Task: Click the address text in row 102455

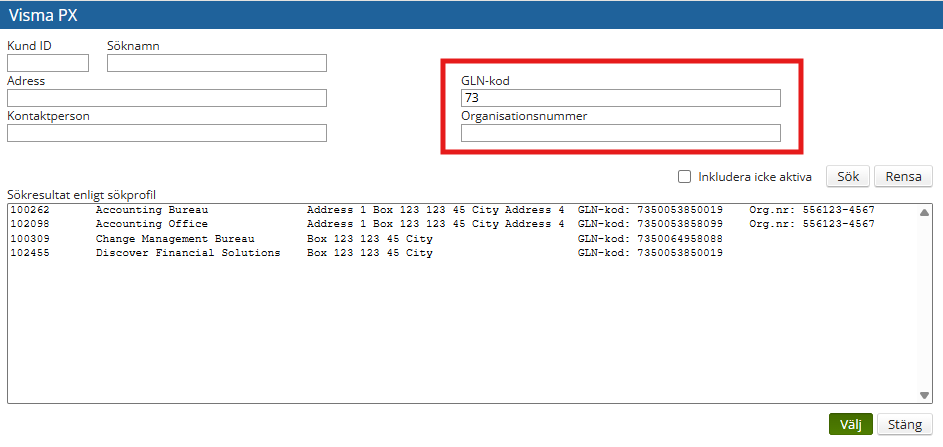Action: pyautogui.click(x=369, y=253)
